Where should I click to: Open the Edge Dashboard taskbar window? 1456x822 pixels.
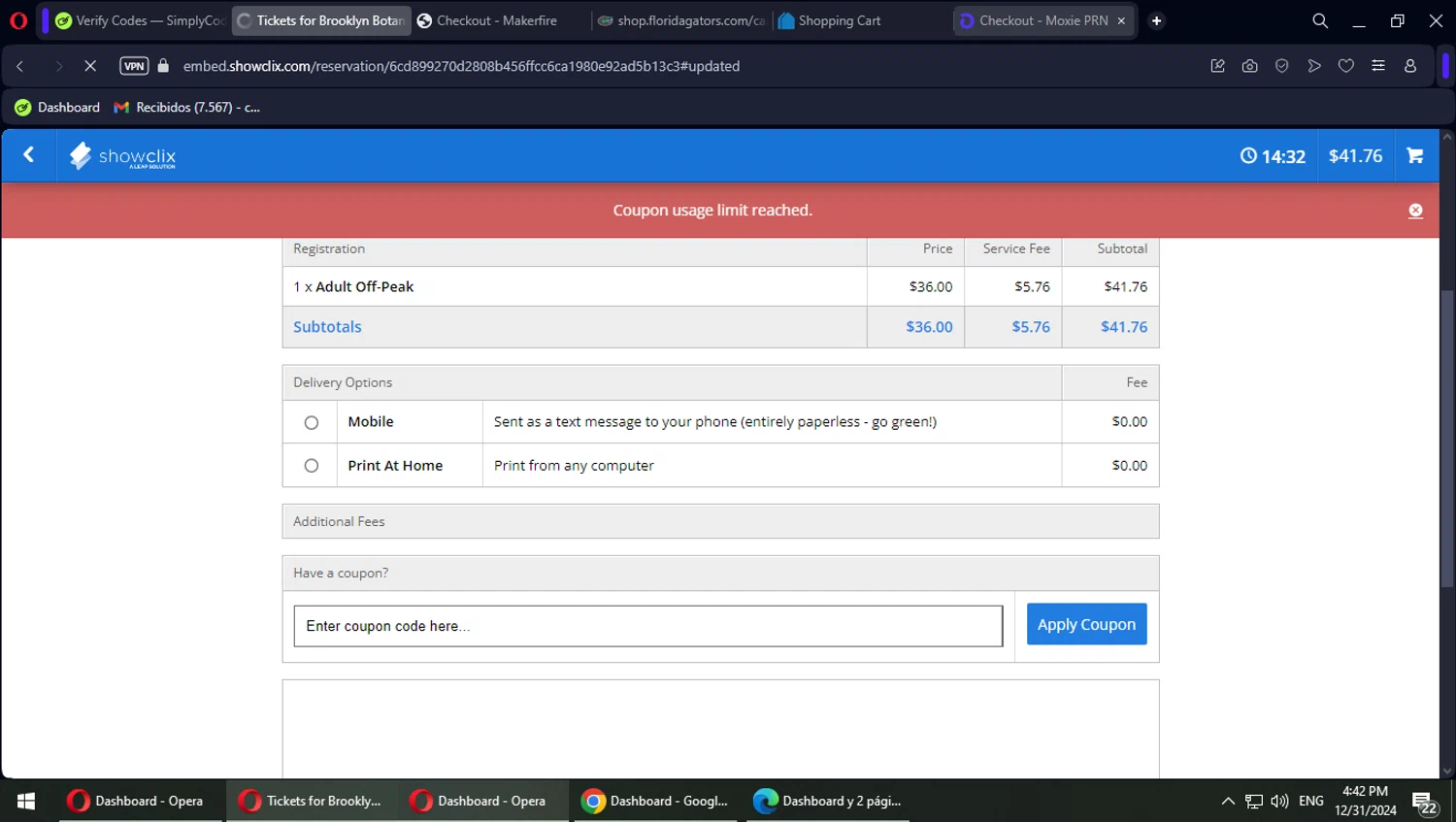click(827, 801)
